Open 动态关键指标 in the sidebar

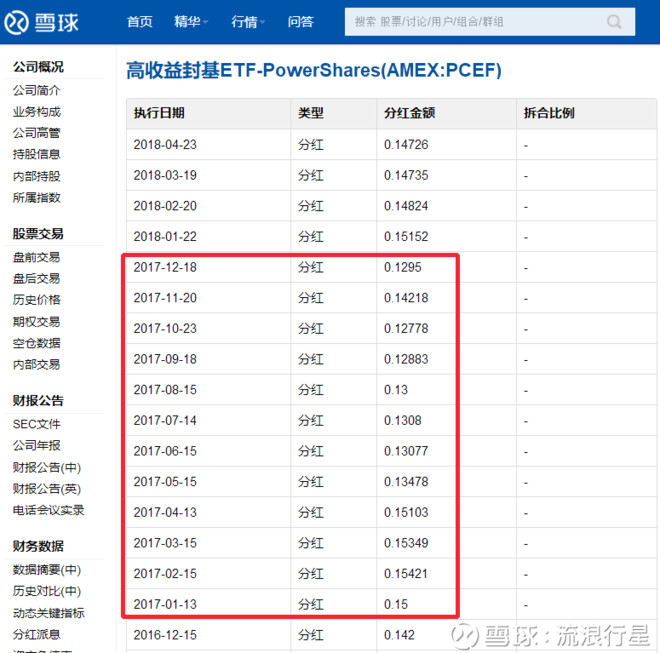48,613
